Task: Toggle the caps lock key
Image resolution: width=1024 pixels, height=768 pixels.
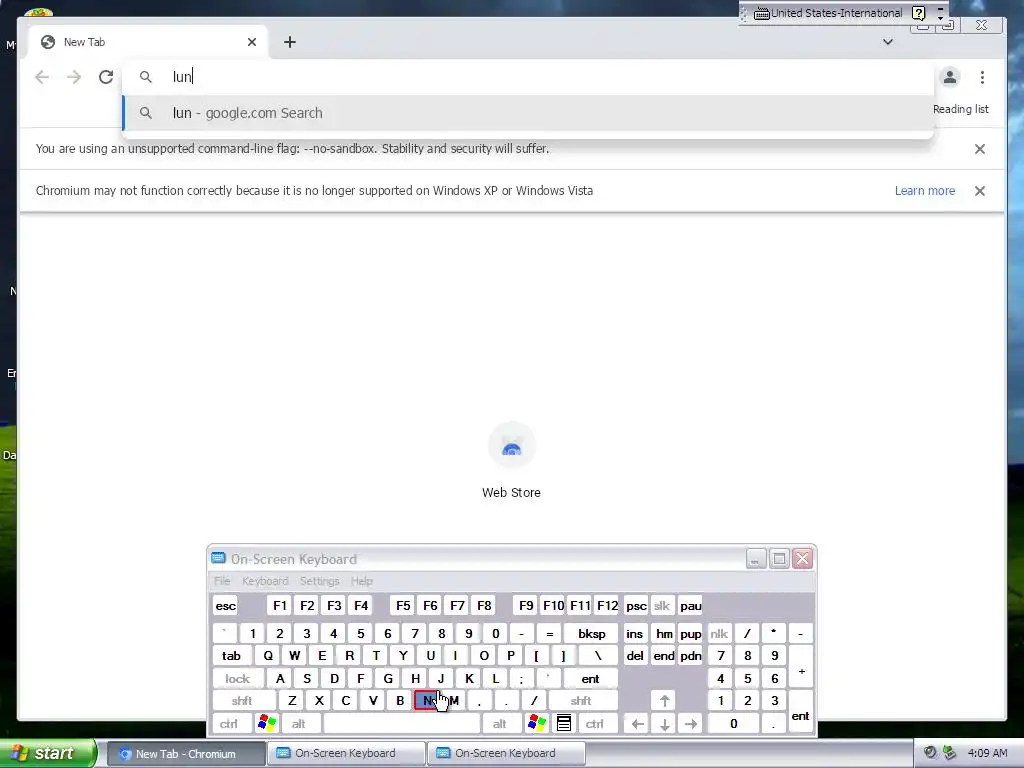Action: pos(238,679)
